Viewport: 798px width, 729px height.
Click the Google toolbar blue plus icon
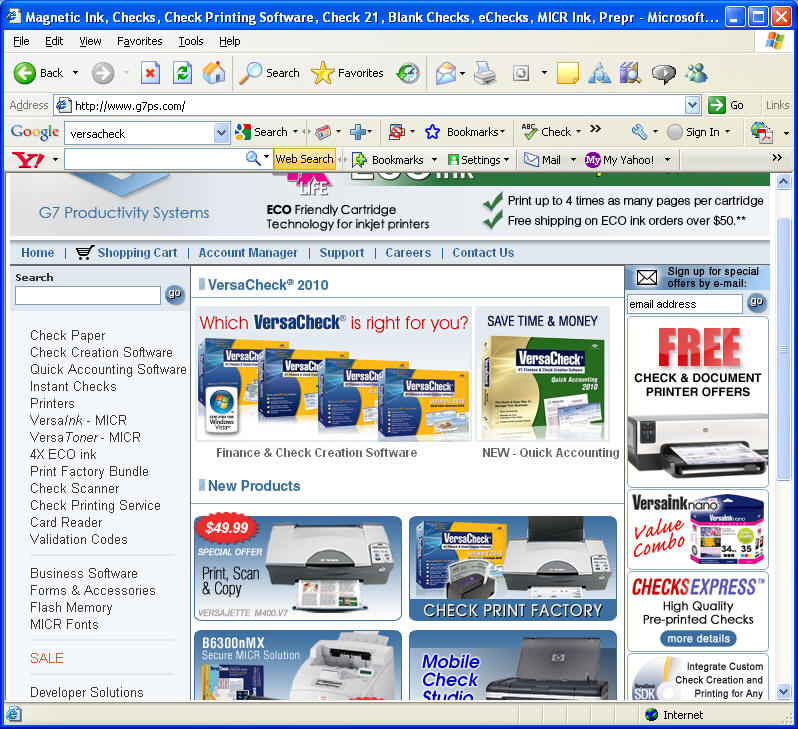tap(357, 132)
